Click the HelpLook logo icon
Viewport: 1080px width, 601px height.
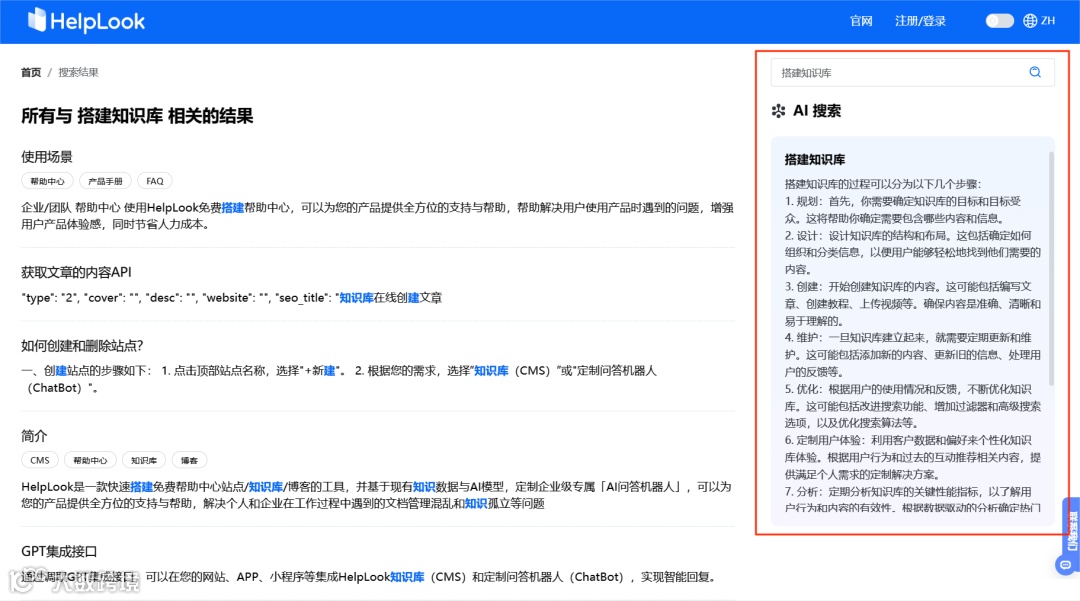tap(37, 20)
